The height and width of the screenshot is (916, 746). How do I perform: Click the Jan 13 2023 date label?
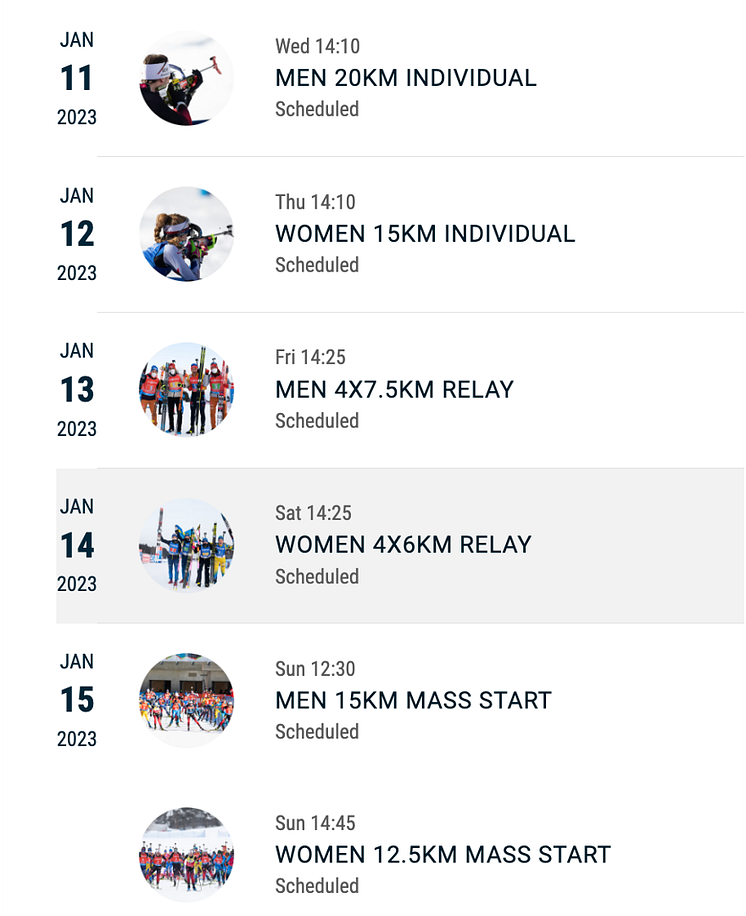point(77,389)
